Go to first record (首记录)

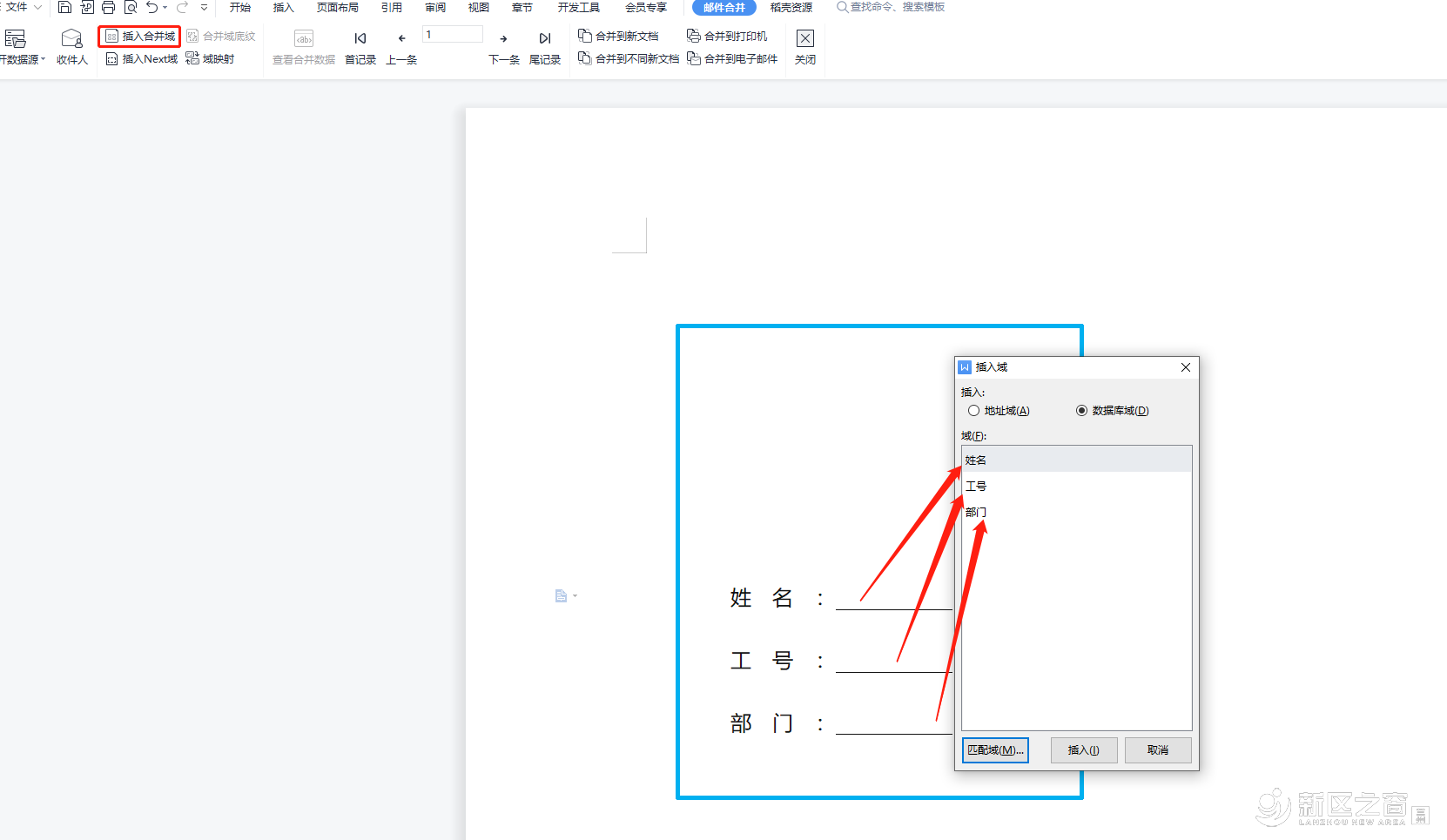pyautogui.click(x=360, y=39)
